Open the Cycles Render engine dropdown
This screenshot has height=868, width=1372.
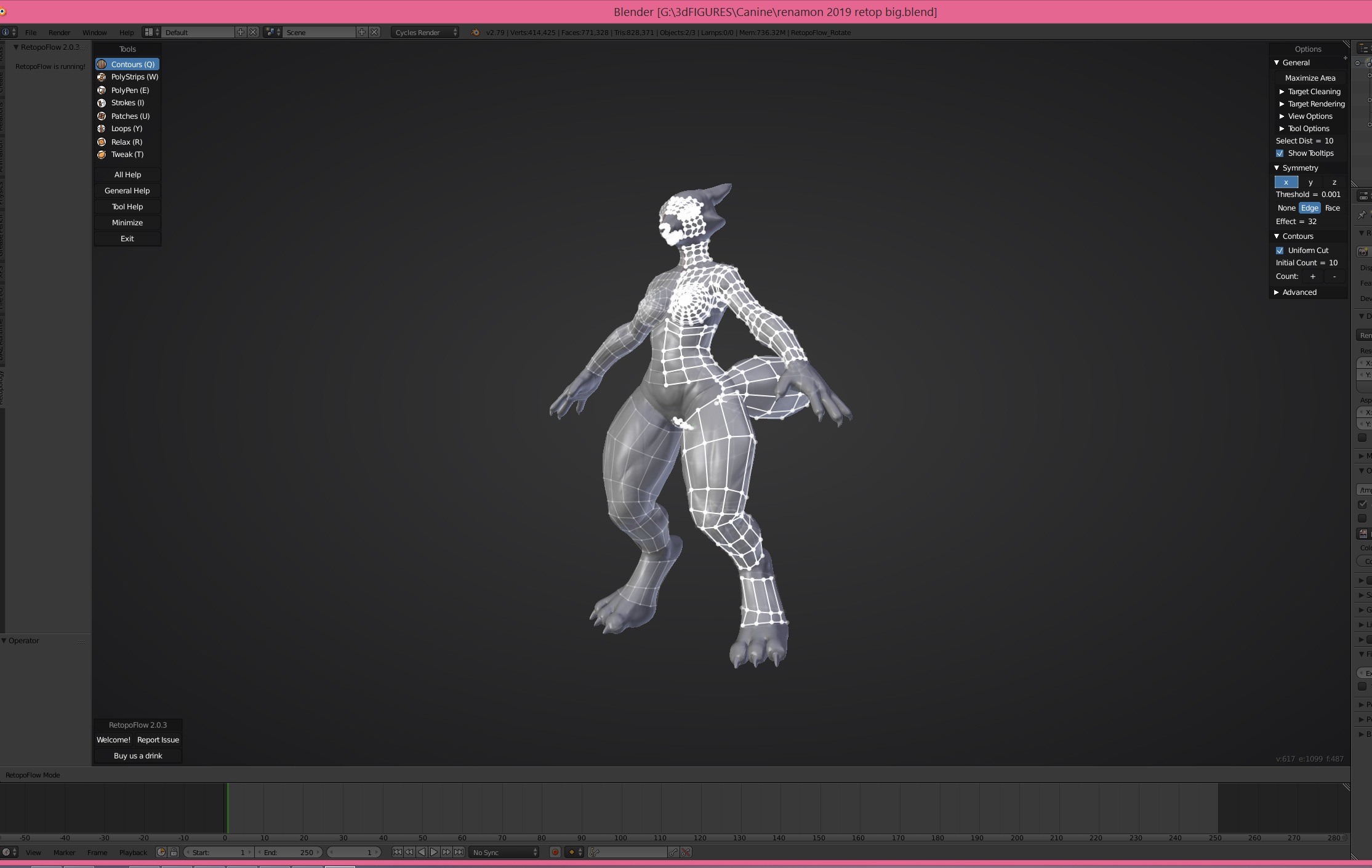(425, 33)
